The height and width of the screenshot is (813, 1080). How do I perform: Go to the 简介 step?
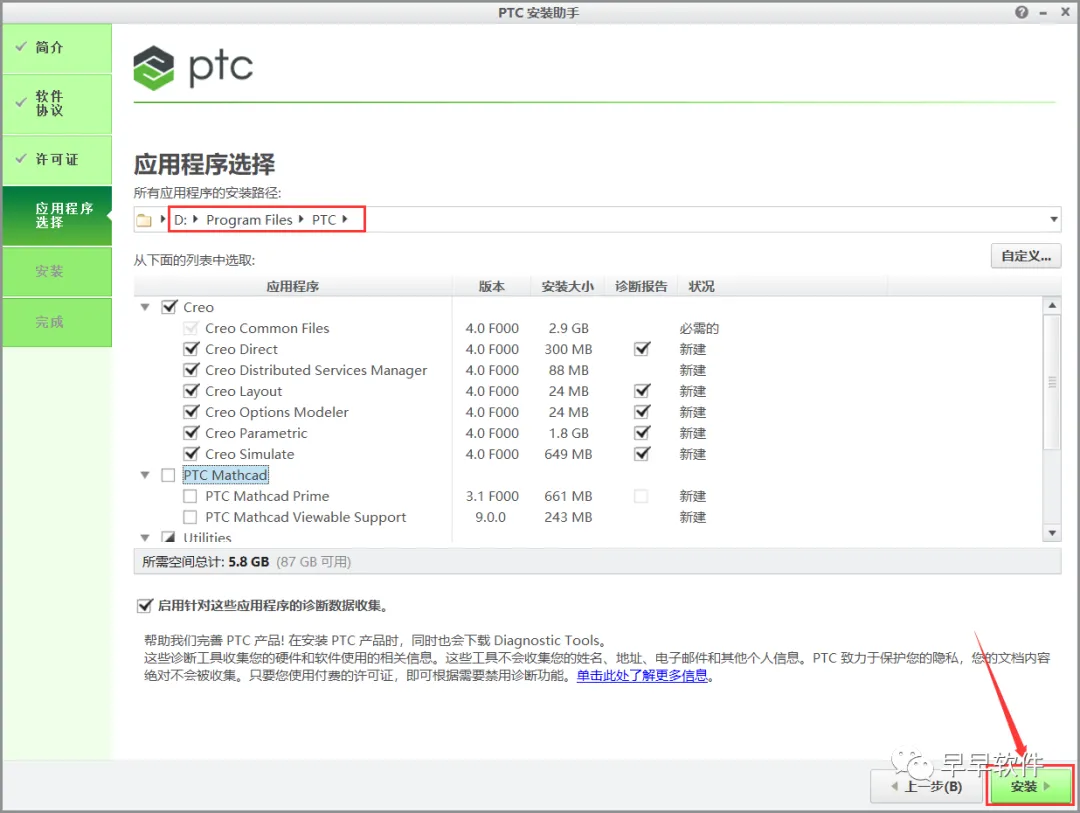pyautogui.click(x=57, y=48)
